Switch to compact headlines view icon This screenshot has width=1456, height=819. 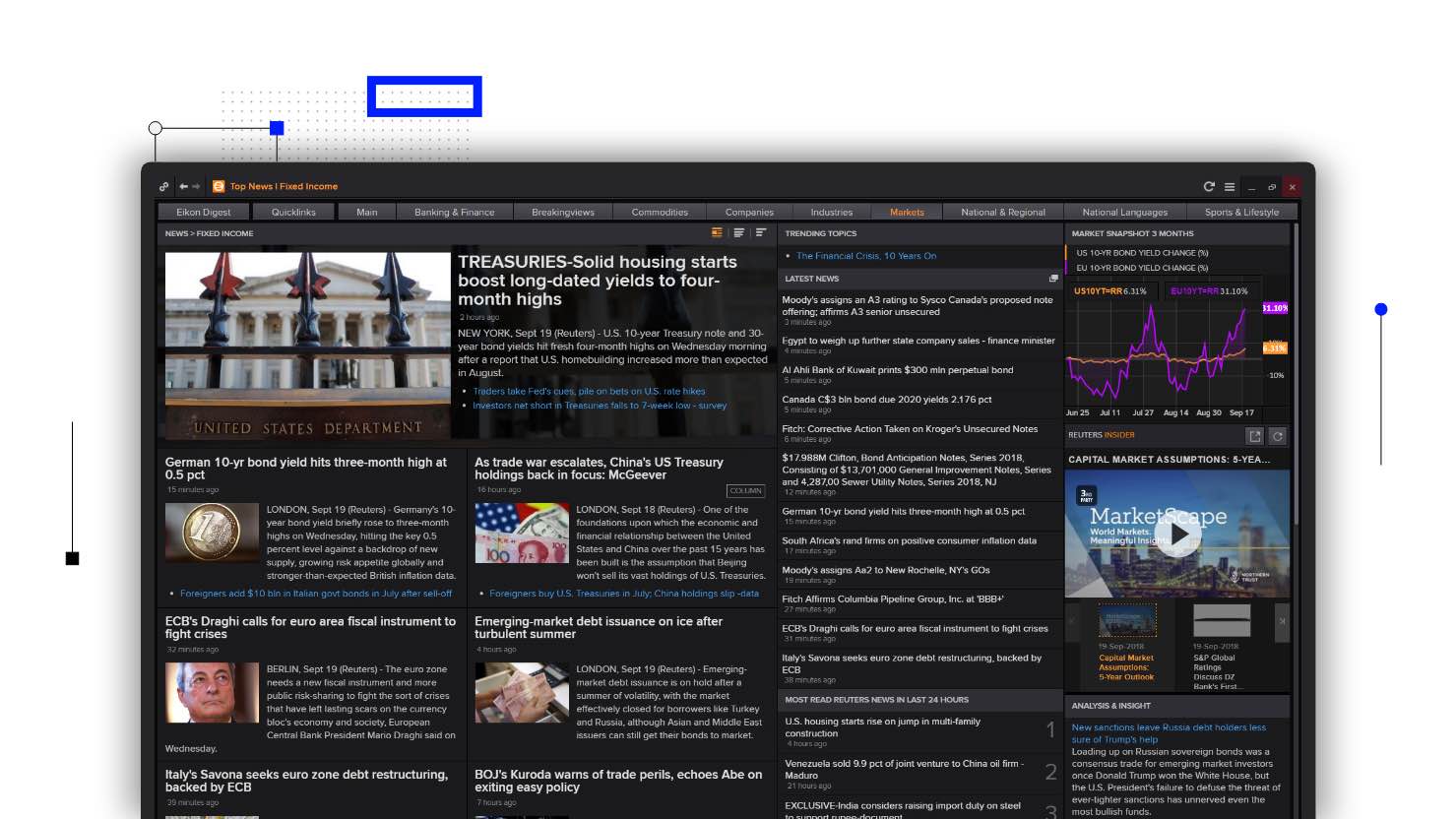click(761, 233)
